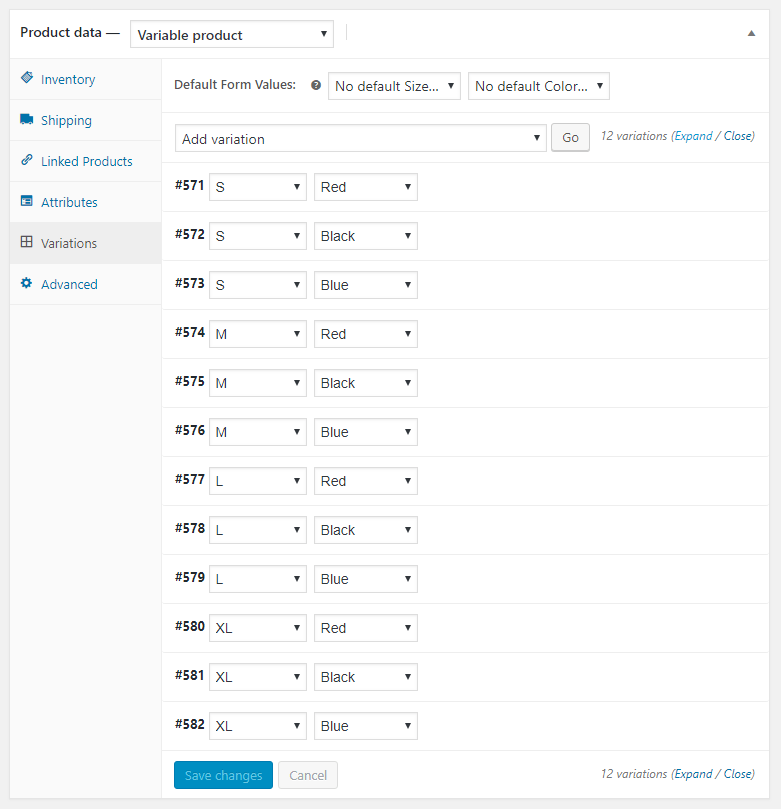Open the color dropdown for variation #572

(366, 236)
